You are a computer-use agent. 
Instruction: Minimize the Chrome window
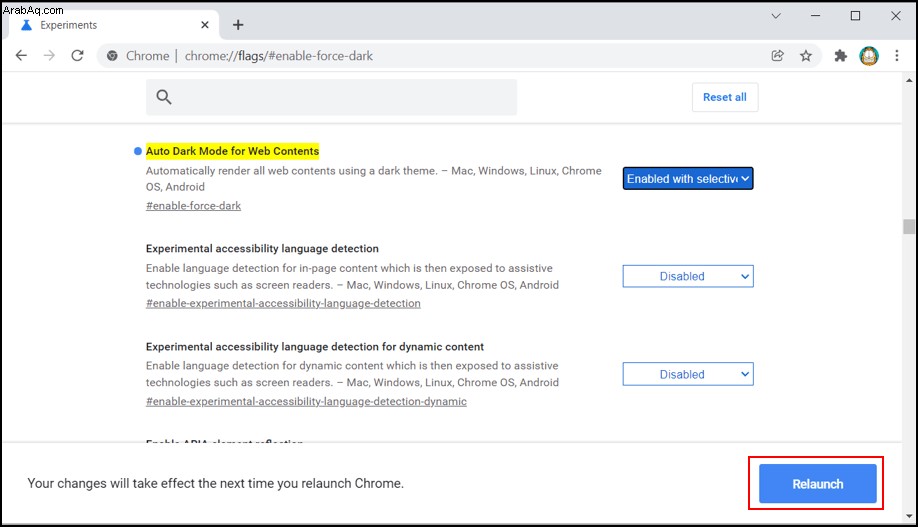pos(816,16)
